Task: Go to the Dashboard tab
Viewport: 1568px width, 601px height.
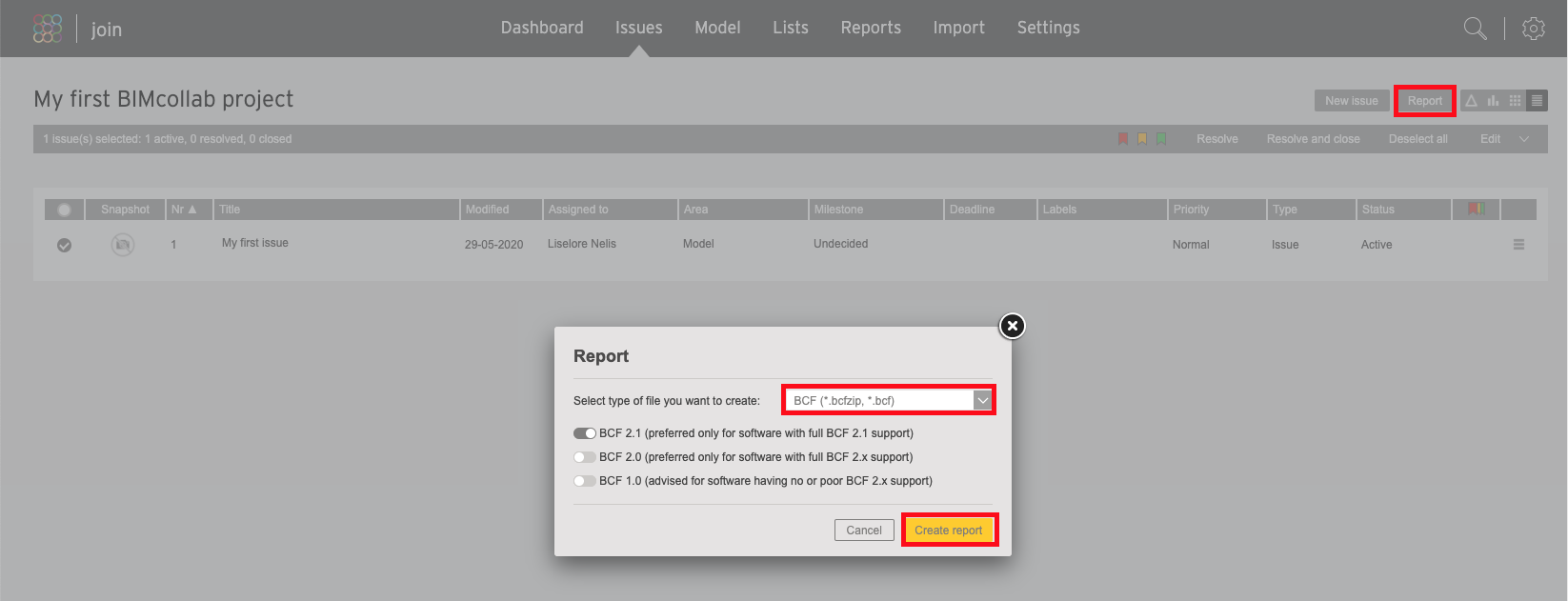Action: [542, 28]
